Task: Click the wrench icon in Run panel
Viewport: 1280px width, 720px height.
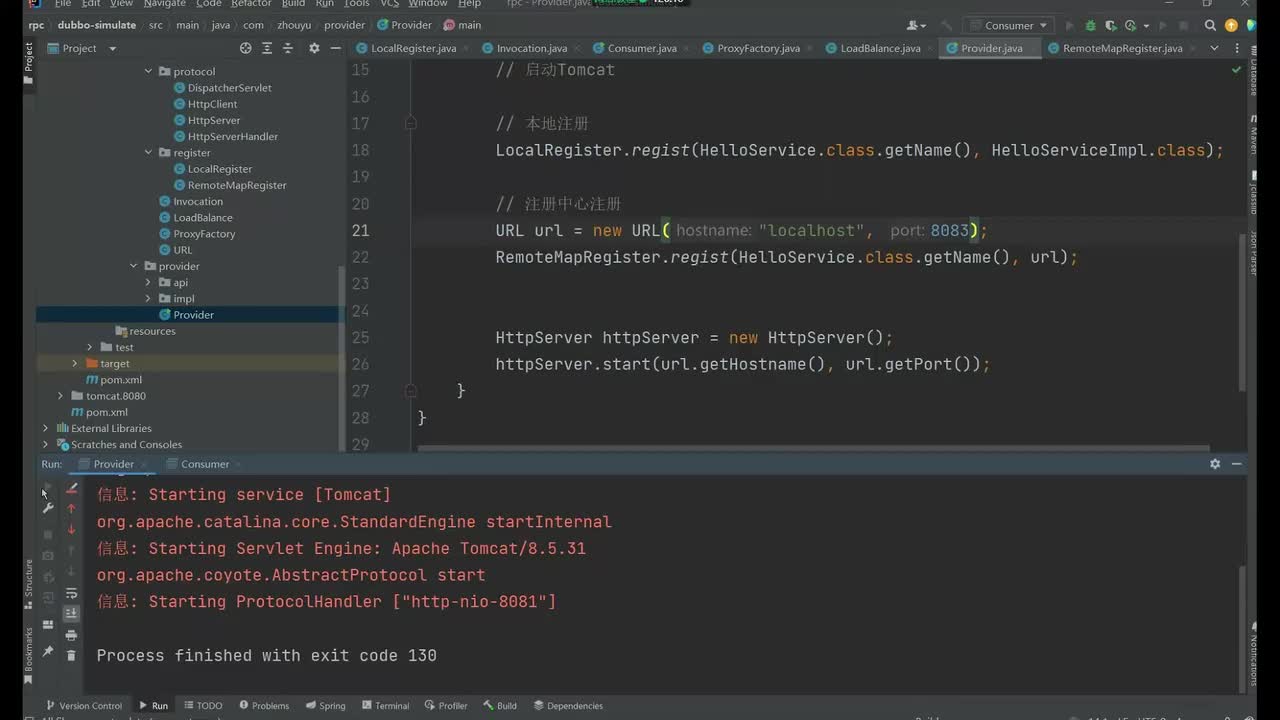Action: tap(47, 508)
